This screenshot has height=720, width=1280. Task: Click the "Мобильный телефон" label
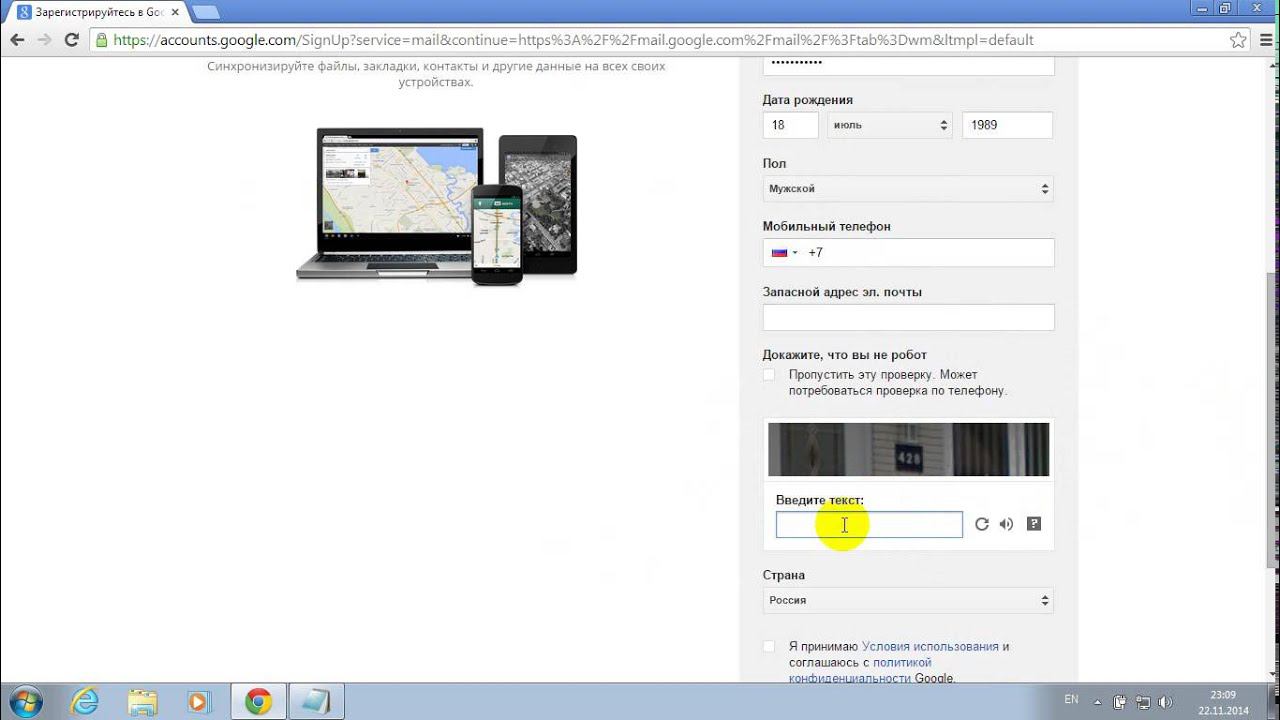tap(826, 226)
